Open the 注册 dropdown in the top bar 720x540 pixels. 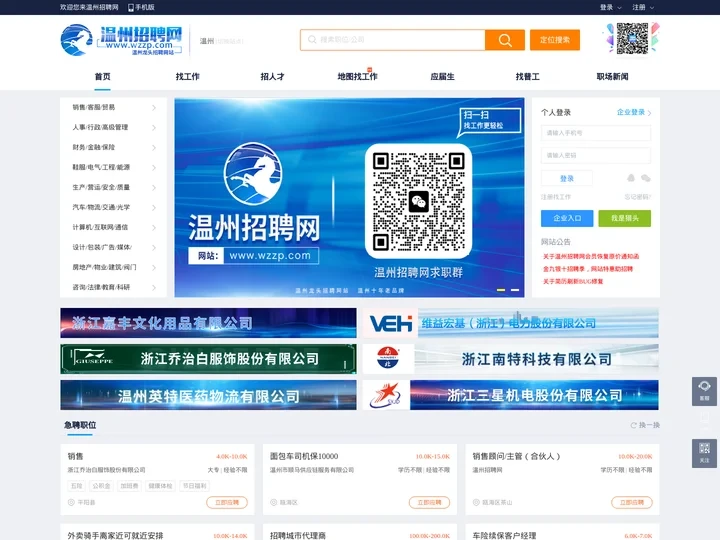coord(643,7)
